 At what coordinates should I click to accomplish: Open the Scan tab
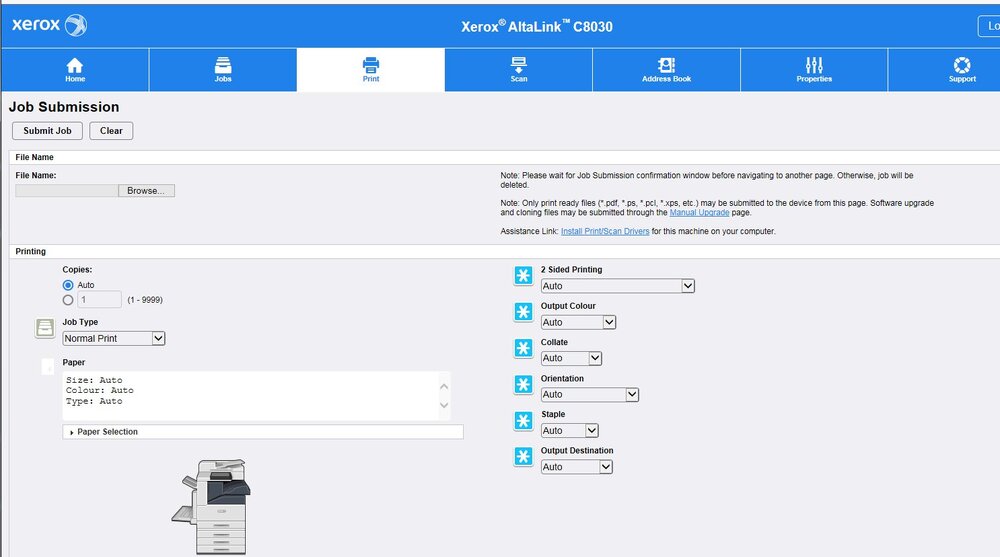click(x=518, y=70)
